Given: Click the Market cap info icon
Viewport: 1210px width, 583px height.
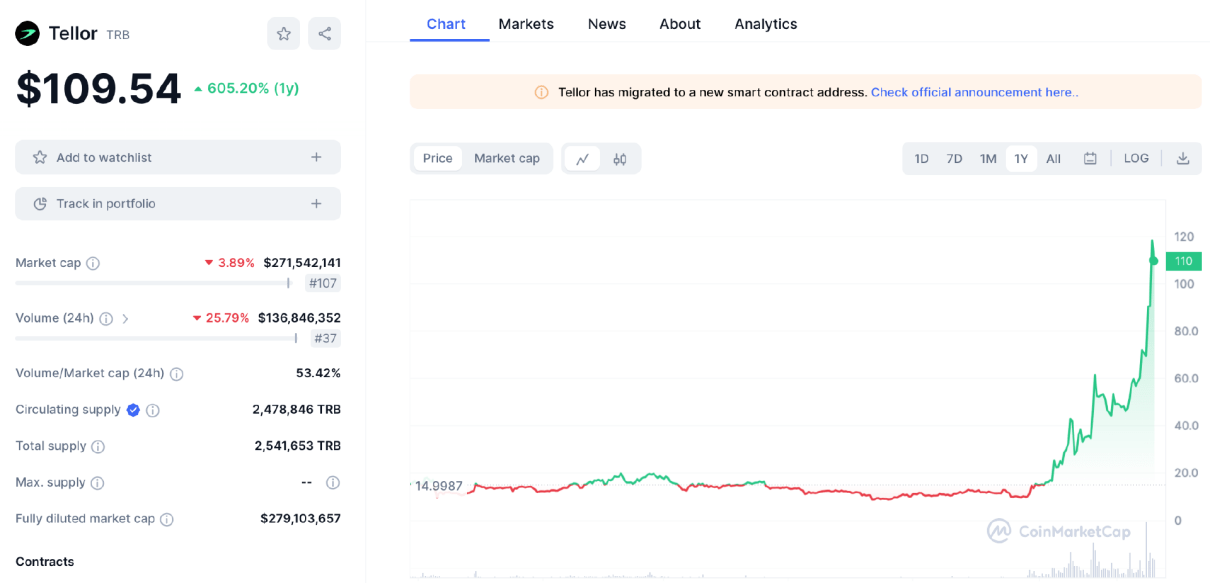Looking at the screenshot, I should 93,264.
